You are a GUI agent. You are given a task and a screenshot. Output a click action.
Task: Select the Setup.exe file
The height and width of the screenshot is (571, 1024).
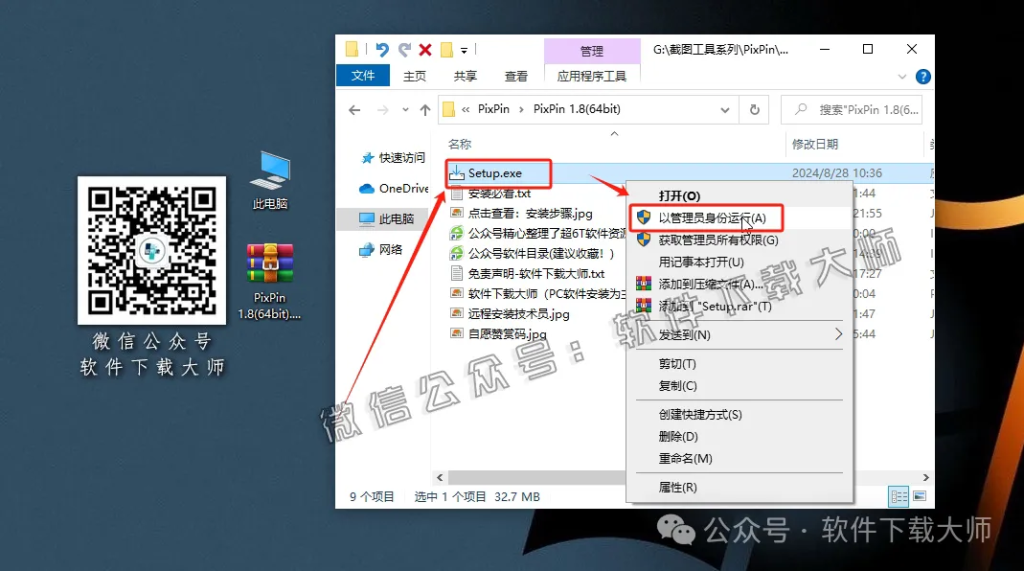click(x=494, y=173)
